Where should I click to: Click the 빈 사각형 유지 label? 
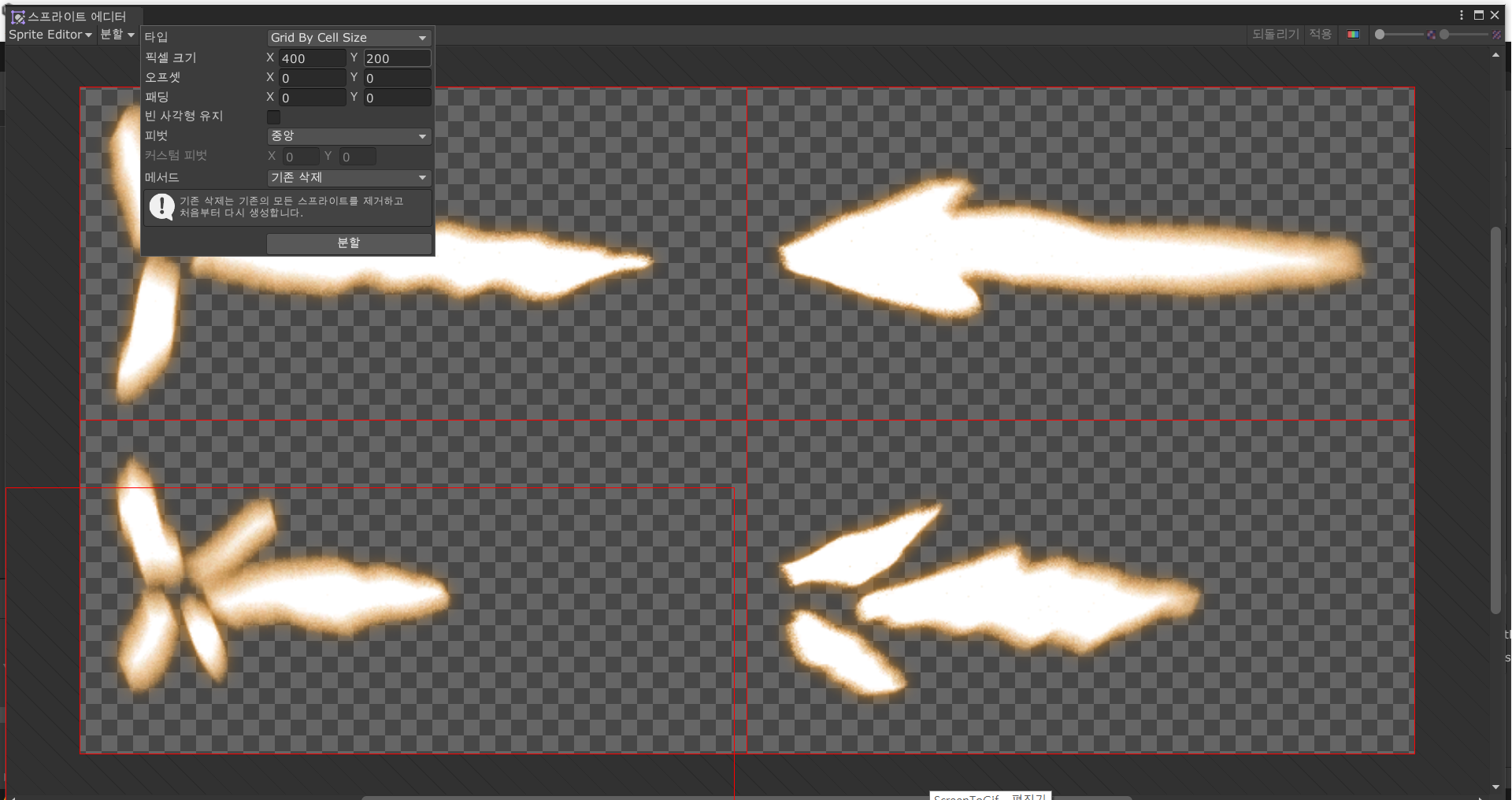(183, 116)
